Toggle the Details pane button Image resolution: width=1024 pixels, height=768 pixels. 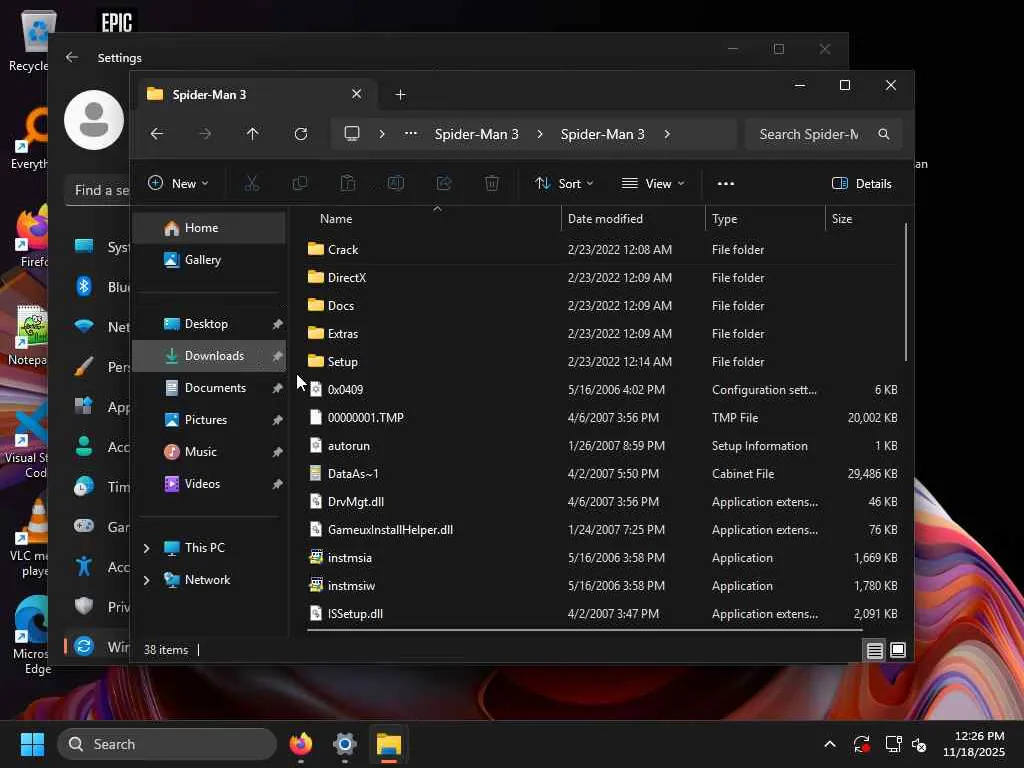point(862,184)
